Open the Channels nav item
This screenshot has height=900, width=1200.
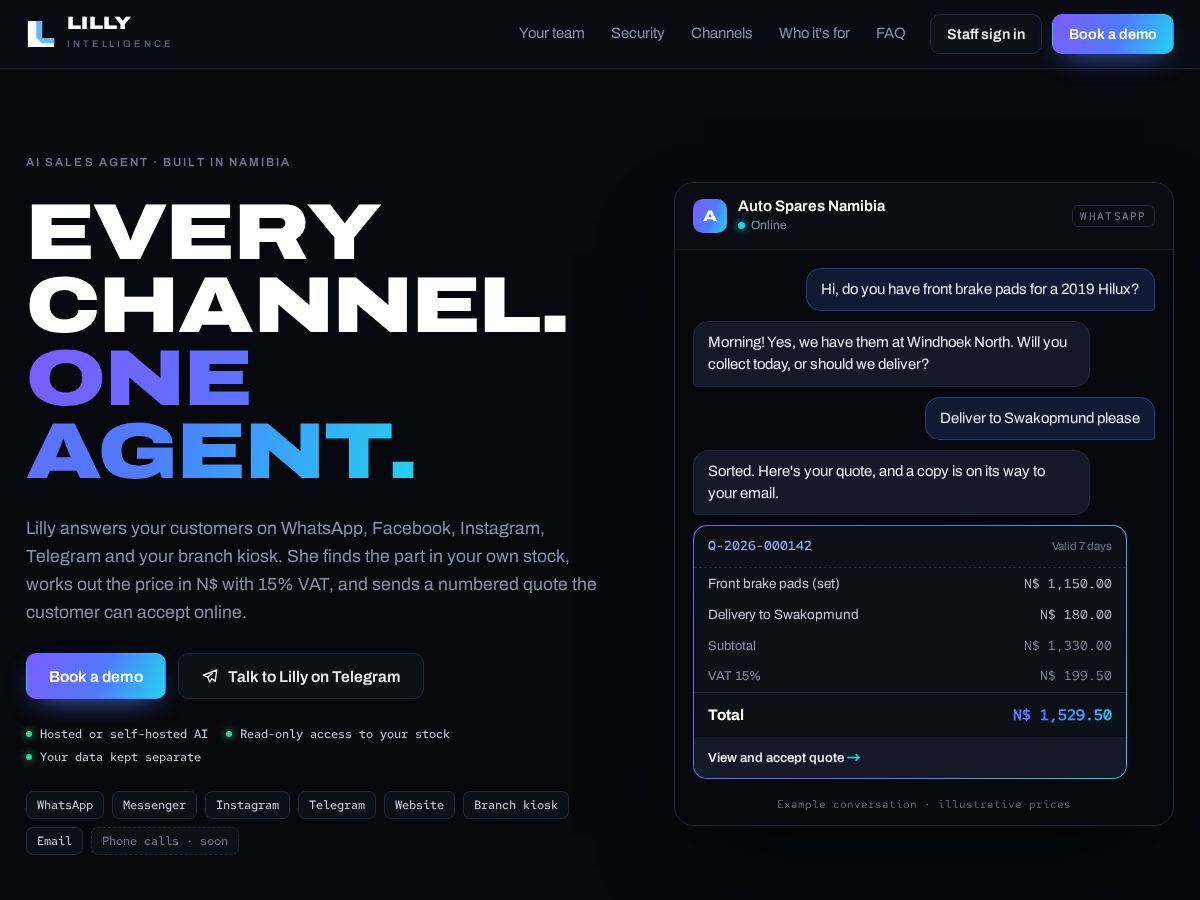tap(722, 33)
